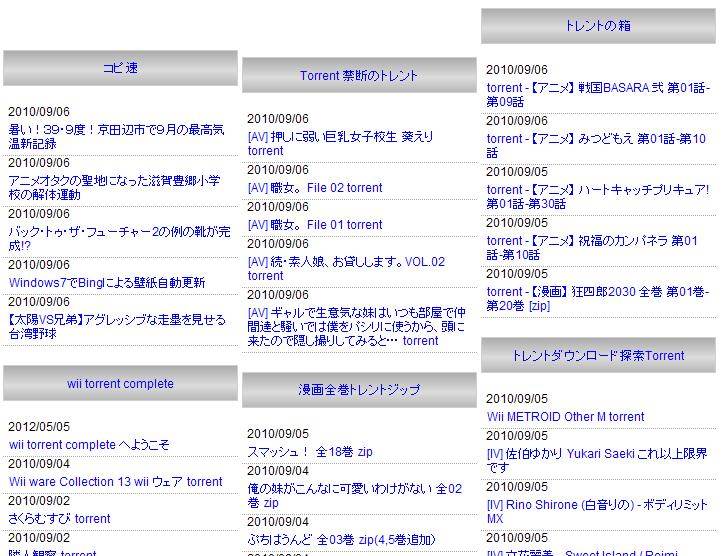Open the Torrent 禁断のトレント header link
The height and width of the screenshot is (556, 726).
(x=359, y=75)
